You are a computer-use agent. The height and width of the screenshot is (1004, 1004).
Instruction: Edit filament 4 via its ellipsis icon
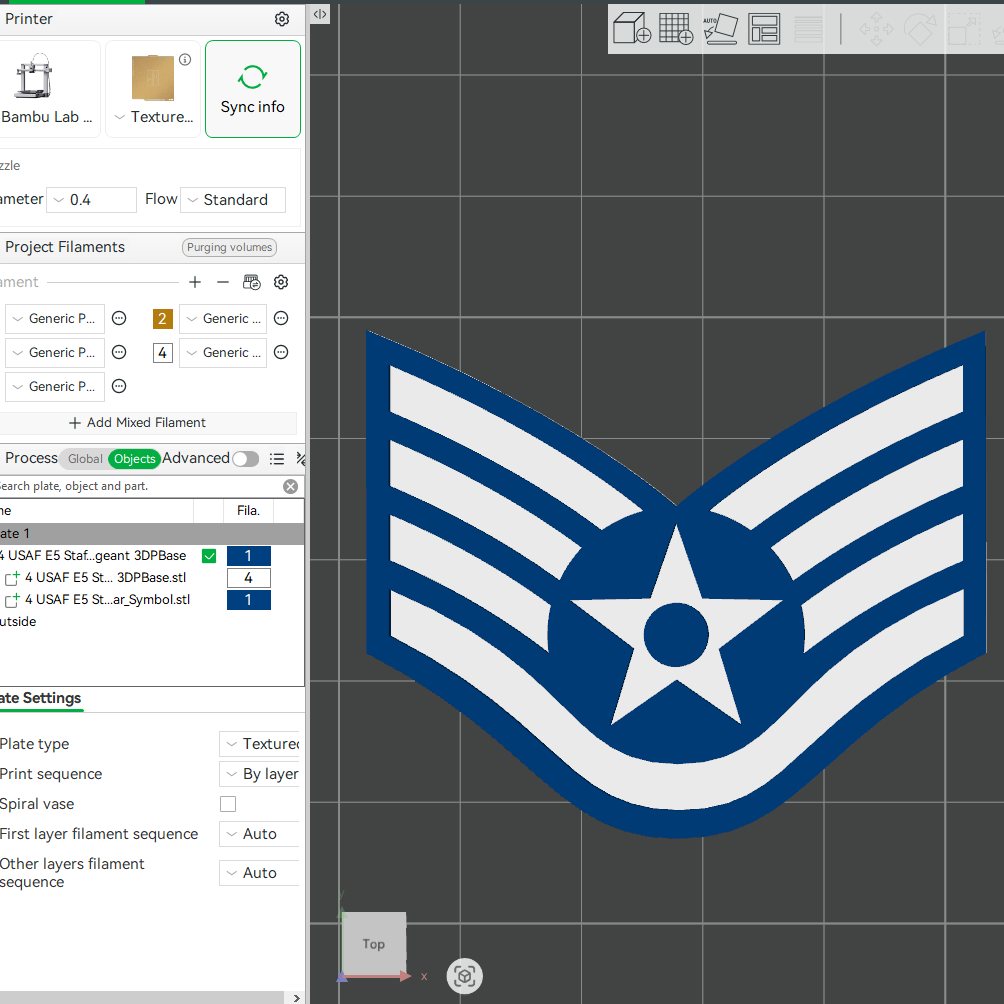[281, 352]
